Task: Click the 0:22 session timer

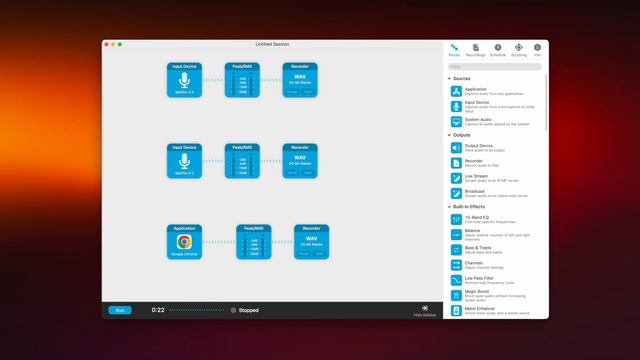Action: [158, 310]
